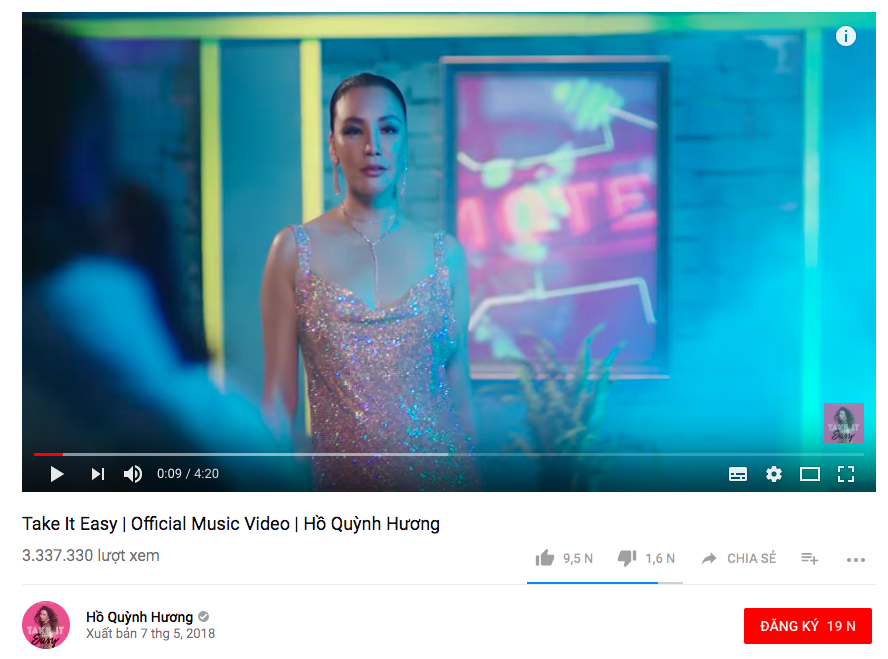This screenshot has width=888, height=659.
Task: Open more actions three-dot menu
Action: (856, 560)
